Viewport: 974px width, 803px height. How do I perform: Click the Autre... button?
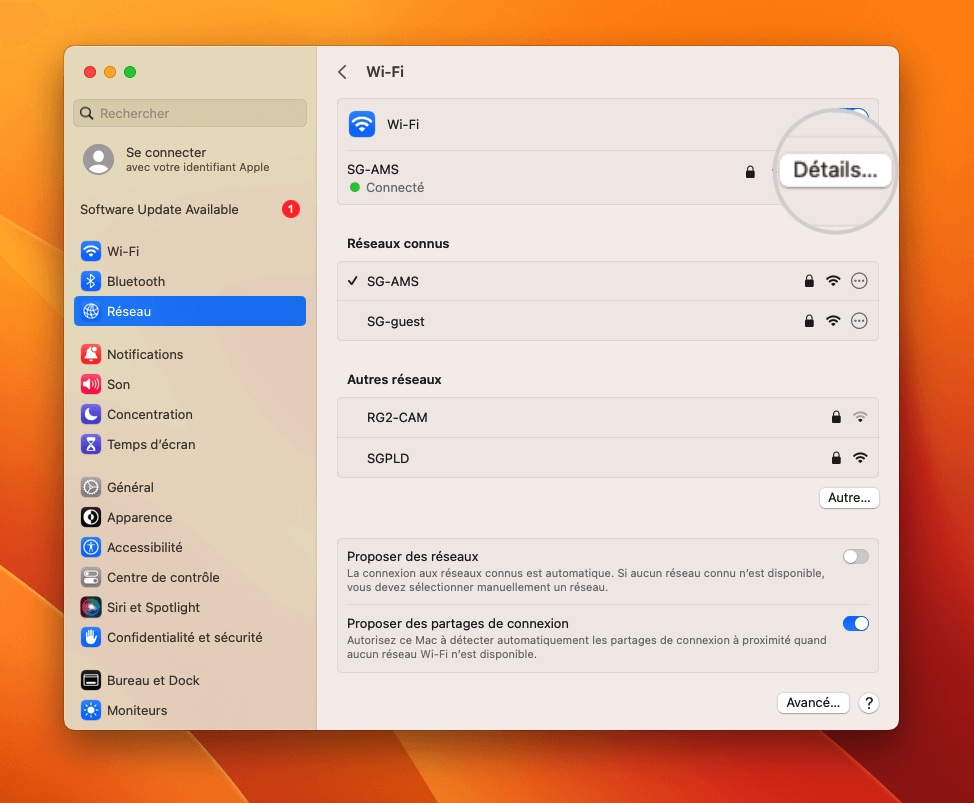[849, 497]
